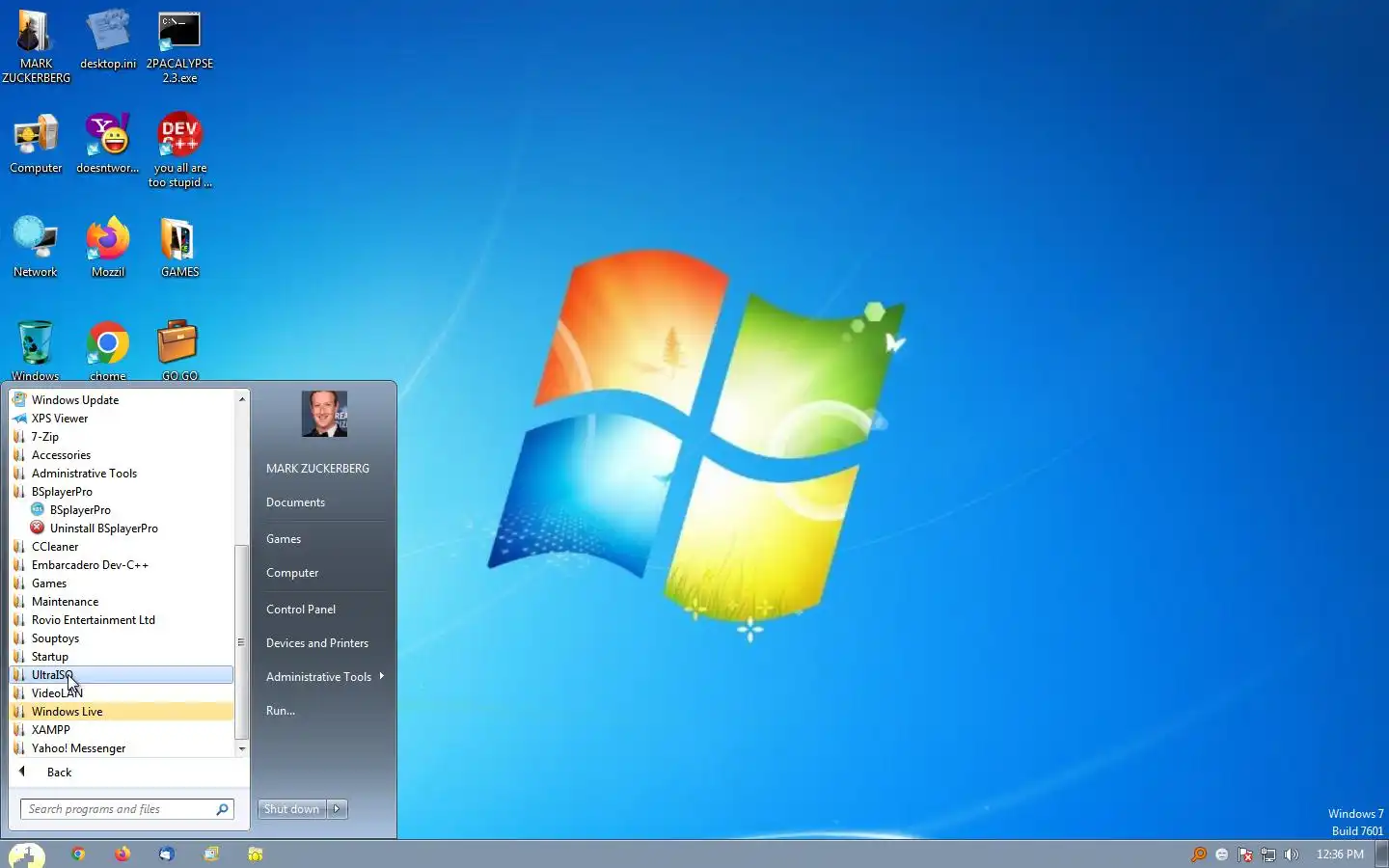Open Thunderbird mail taskbar icon
This screenshot has height=868, width=1389.
pyautogui.click(x=167, y=854)
